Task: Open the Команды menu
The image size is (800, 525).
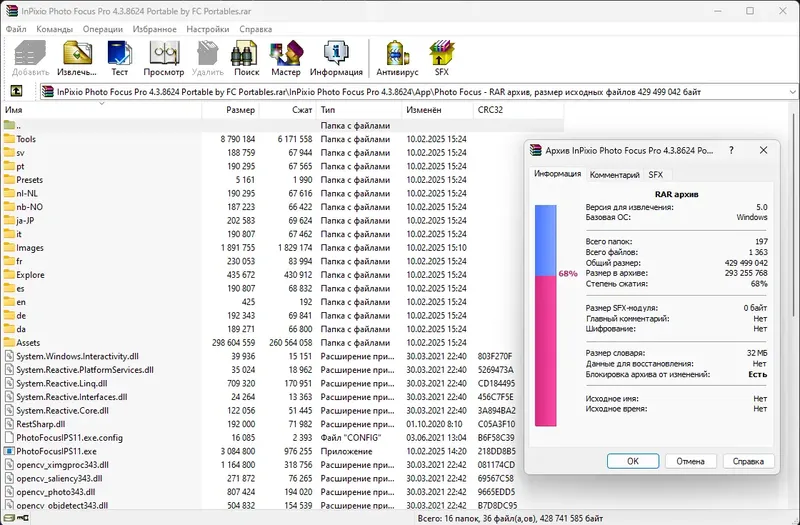Action: 55,29
